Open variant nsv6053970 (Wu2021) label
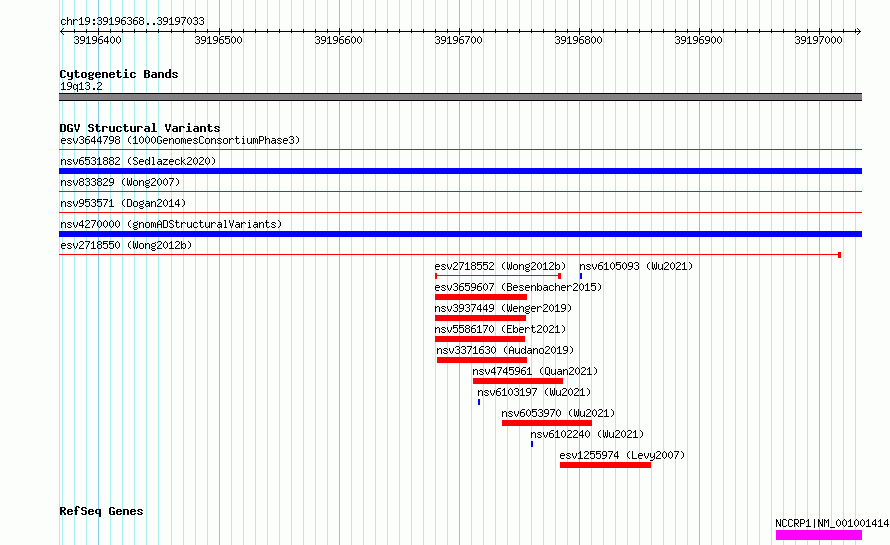 [558, 413]
